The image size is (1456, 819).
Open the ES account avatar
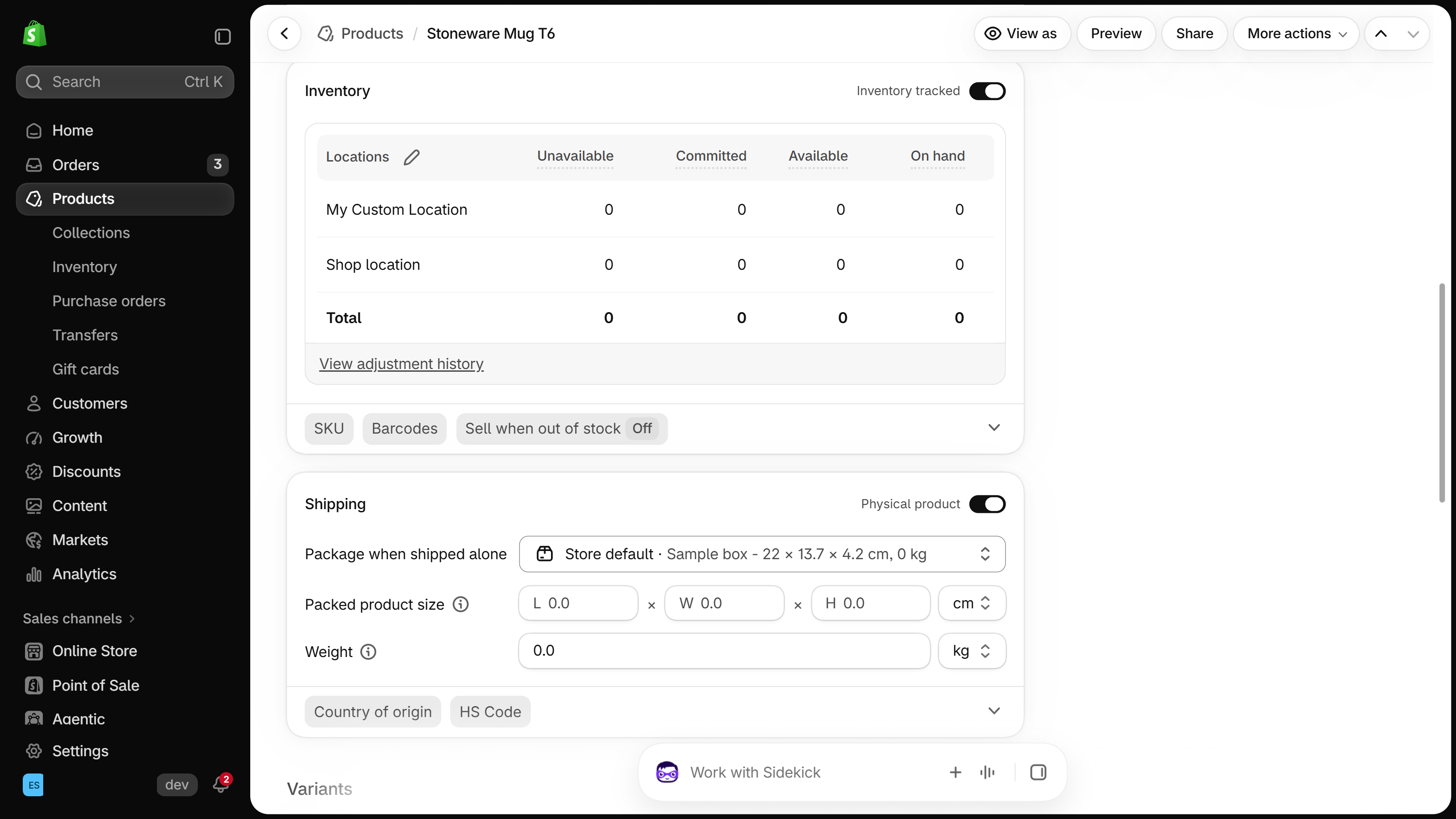tap(33, 784)
